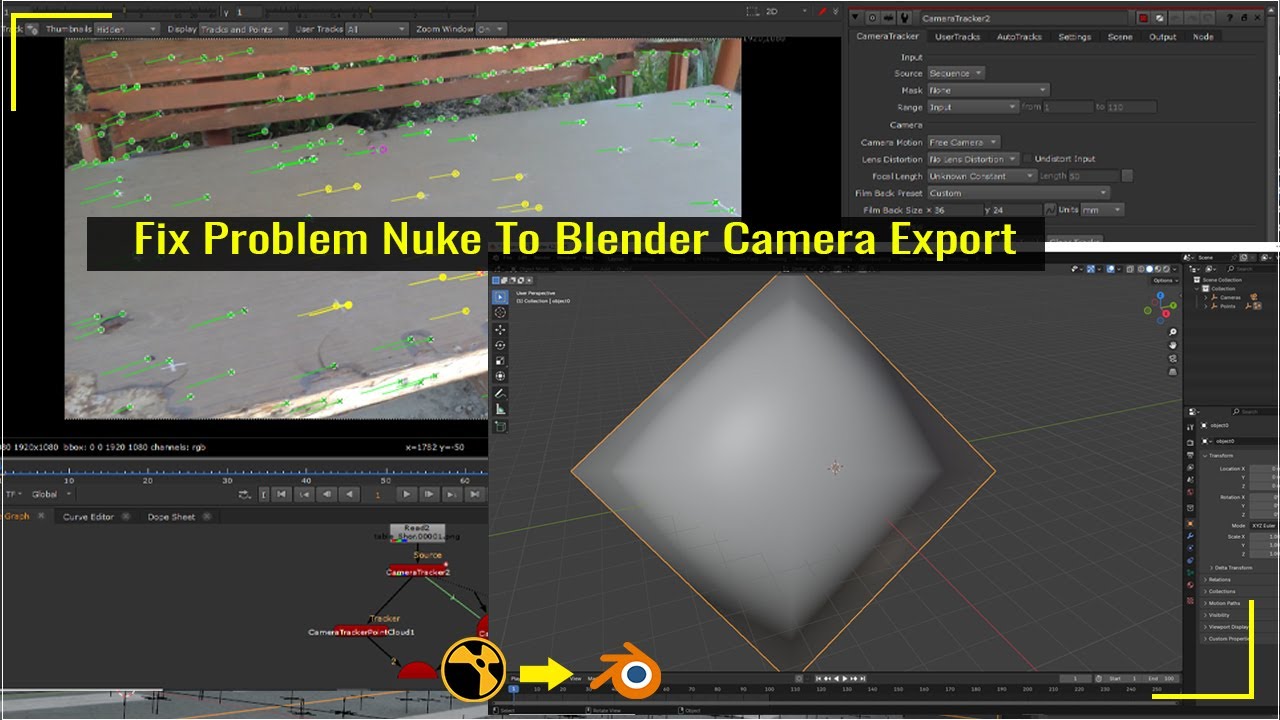The width and height of the screenshot is (1280, 720).
Task: Switch to the Output tab in CameraTracker
Action: (1162, 37)
